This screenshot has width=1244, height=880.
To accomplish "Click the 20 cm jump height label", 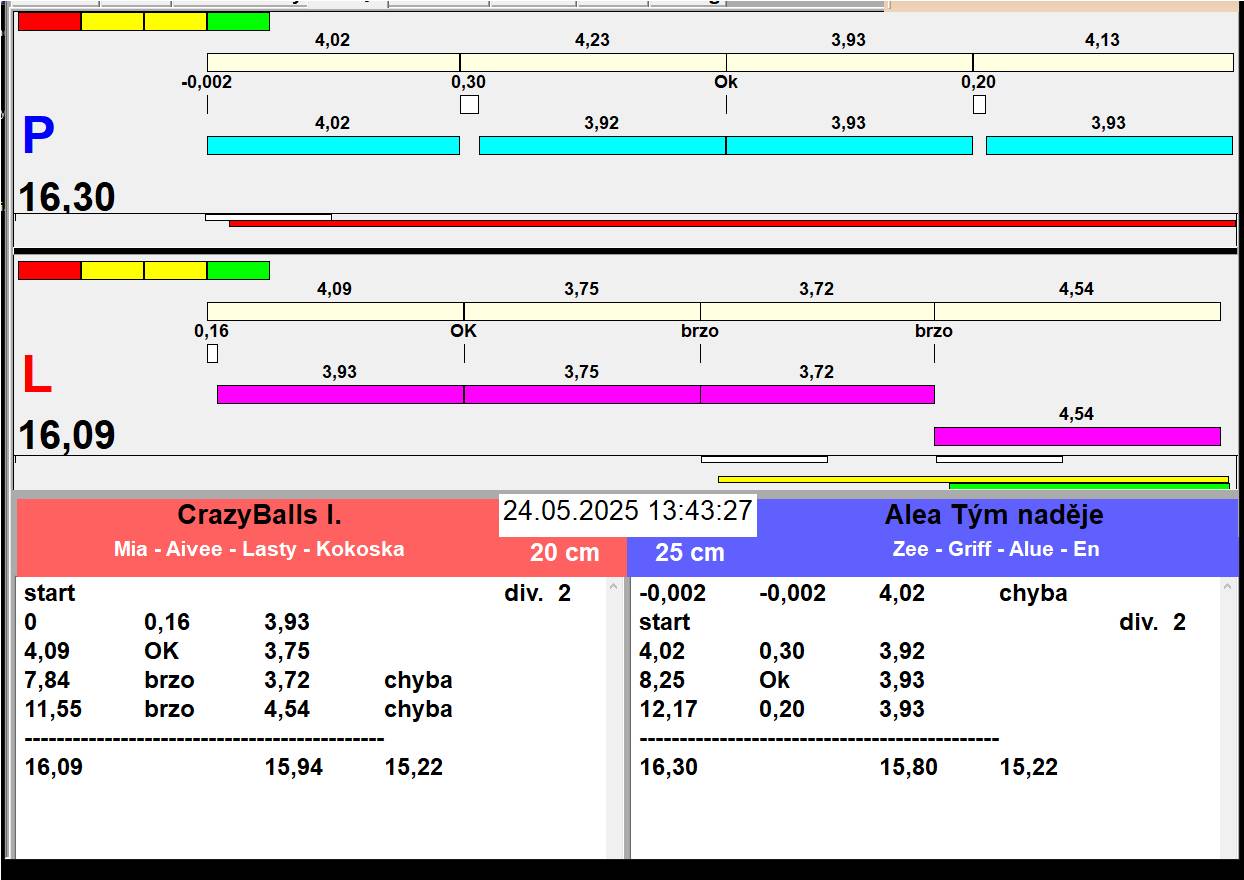I will pyautogui.click(x=565, y=552).
